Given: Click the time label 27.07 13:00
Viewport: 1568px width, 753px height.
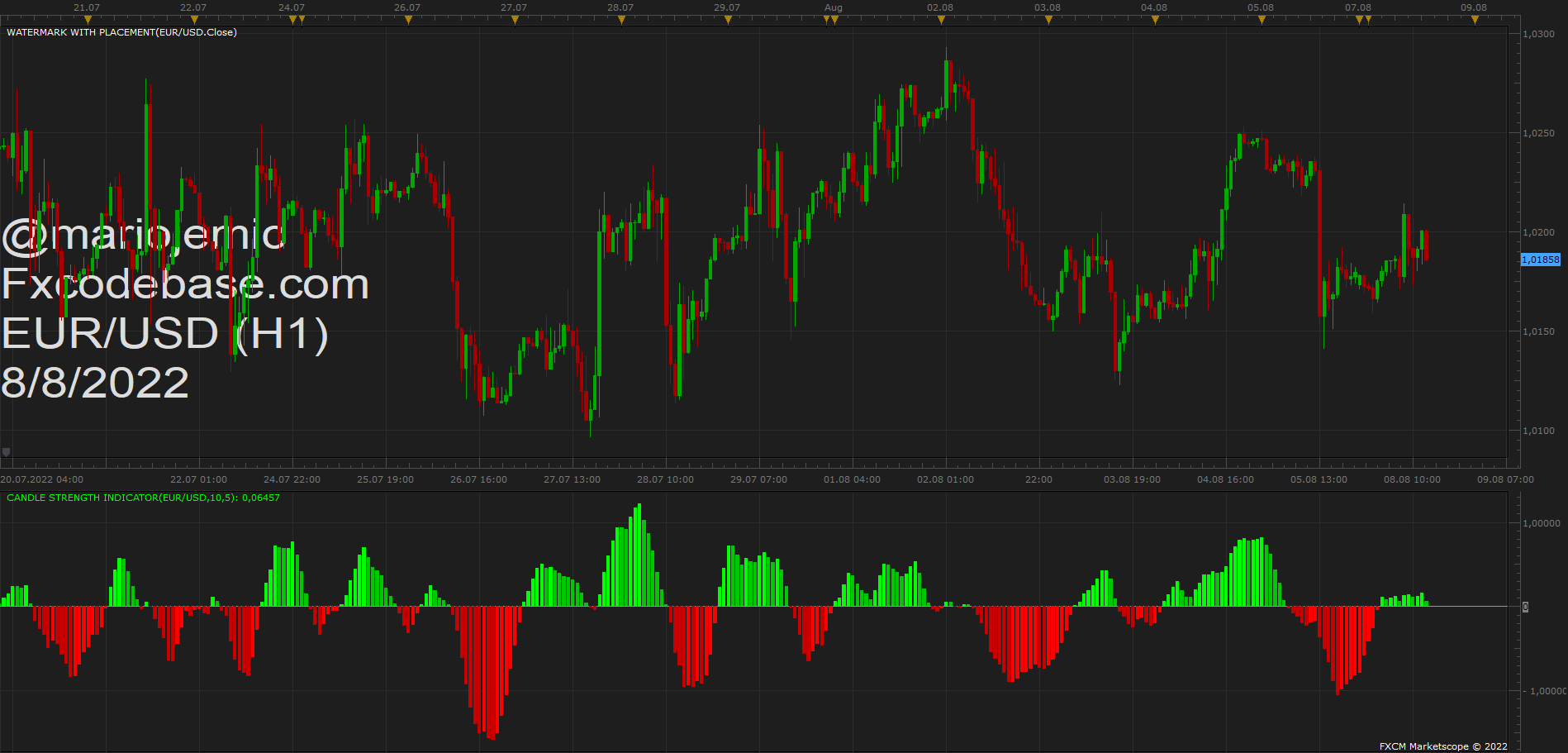Looking at the screenshot, I should 573,479.
